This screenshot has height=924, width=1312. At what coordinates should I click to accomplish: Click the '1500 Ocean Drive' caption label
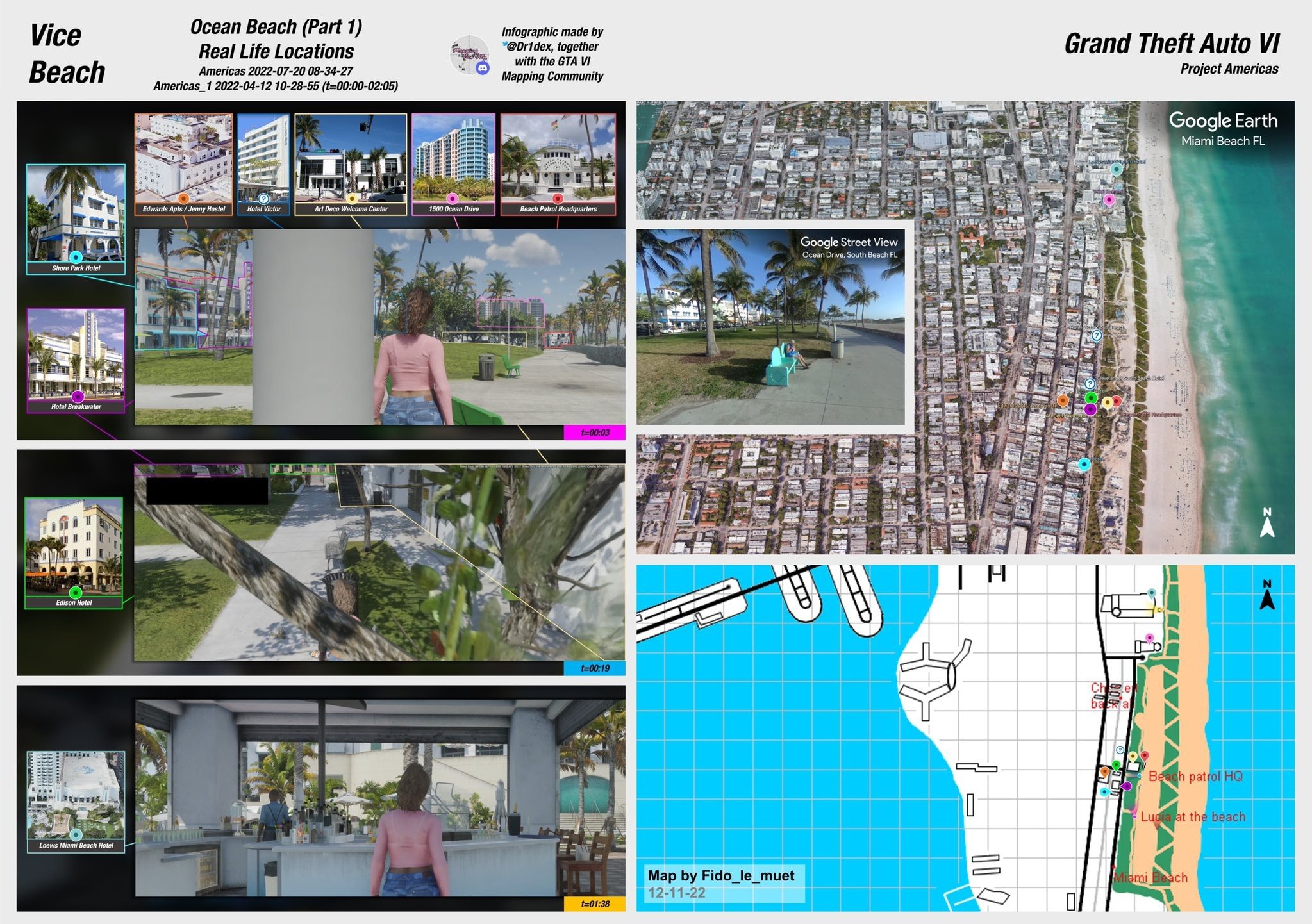tap(453, 209)
